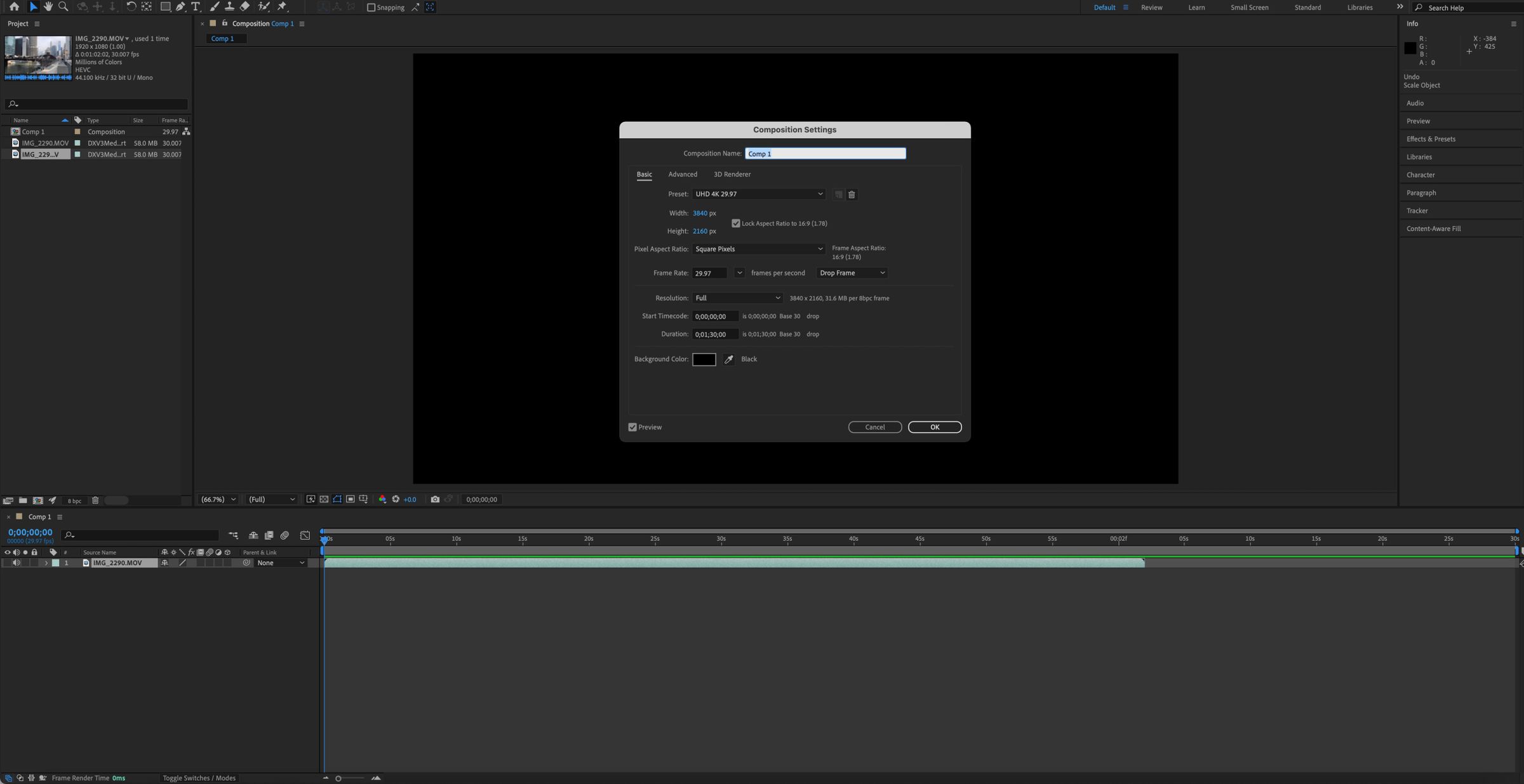Screen dimensions: 1524x784
Task: Click the delete preset trash icon
Action: point(852,194)
